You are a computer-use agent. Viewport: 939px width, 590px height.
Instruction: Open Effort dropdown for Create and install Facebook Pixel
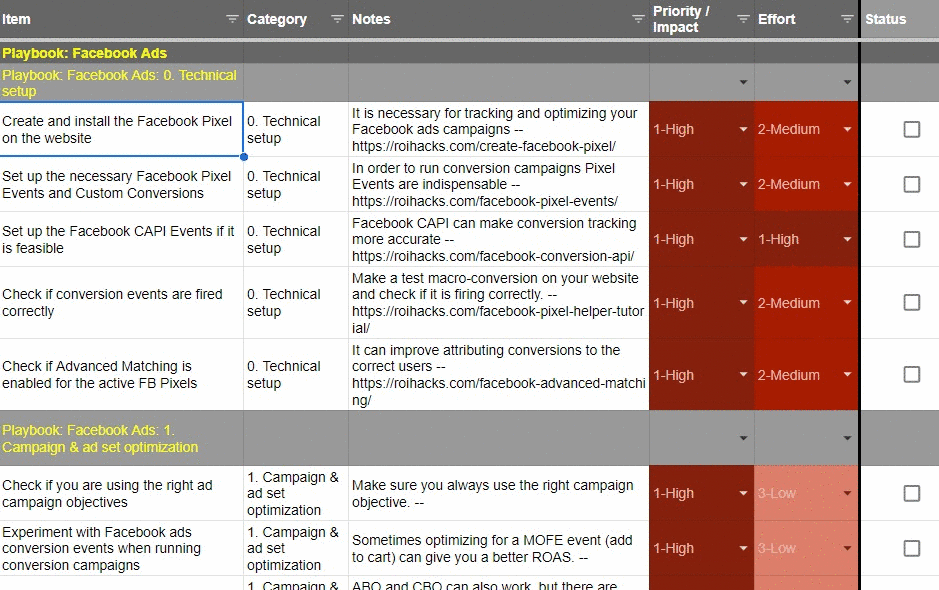point(847,129)
